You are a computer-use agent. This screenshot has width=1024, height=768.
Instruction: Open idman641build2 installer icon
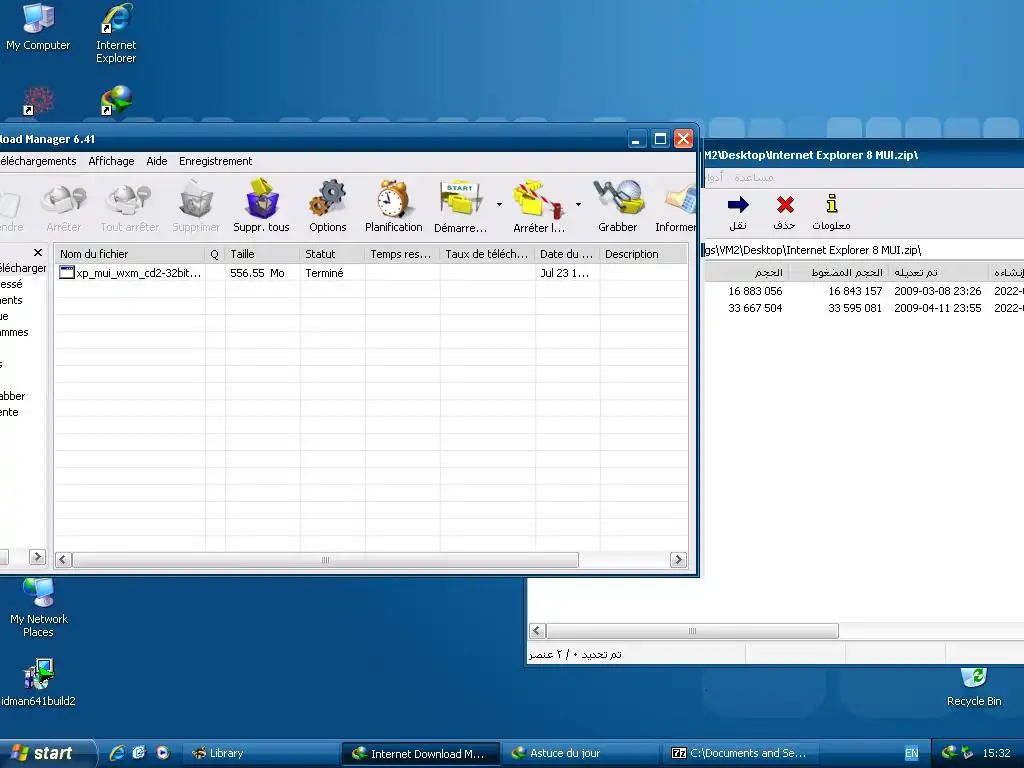point(38,682)
